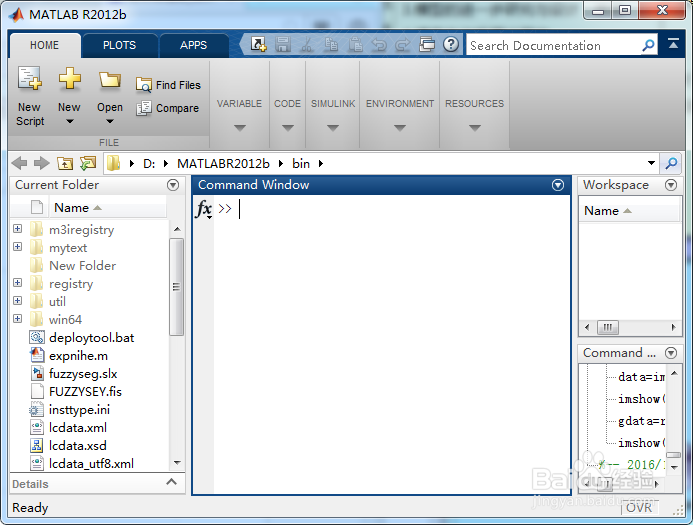Viewport: 693px width, 525px height.
Task: Click the up one level folder icon
Action: [65, 164]
